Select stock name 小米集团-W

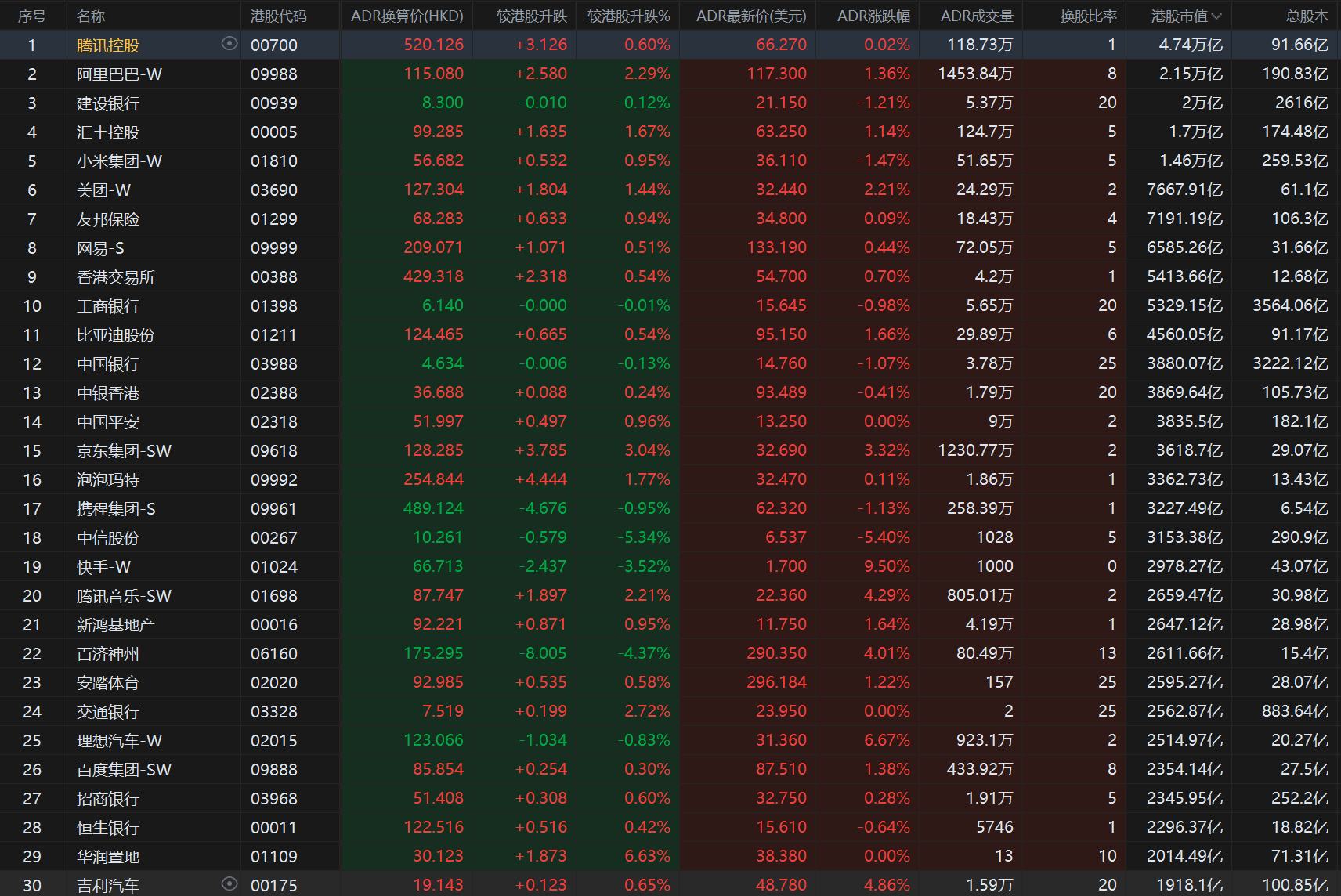point(119,161)
